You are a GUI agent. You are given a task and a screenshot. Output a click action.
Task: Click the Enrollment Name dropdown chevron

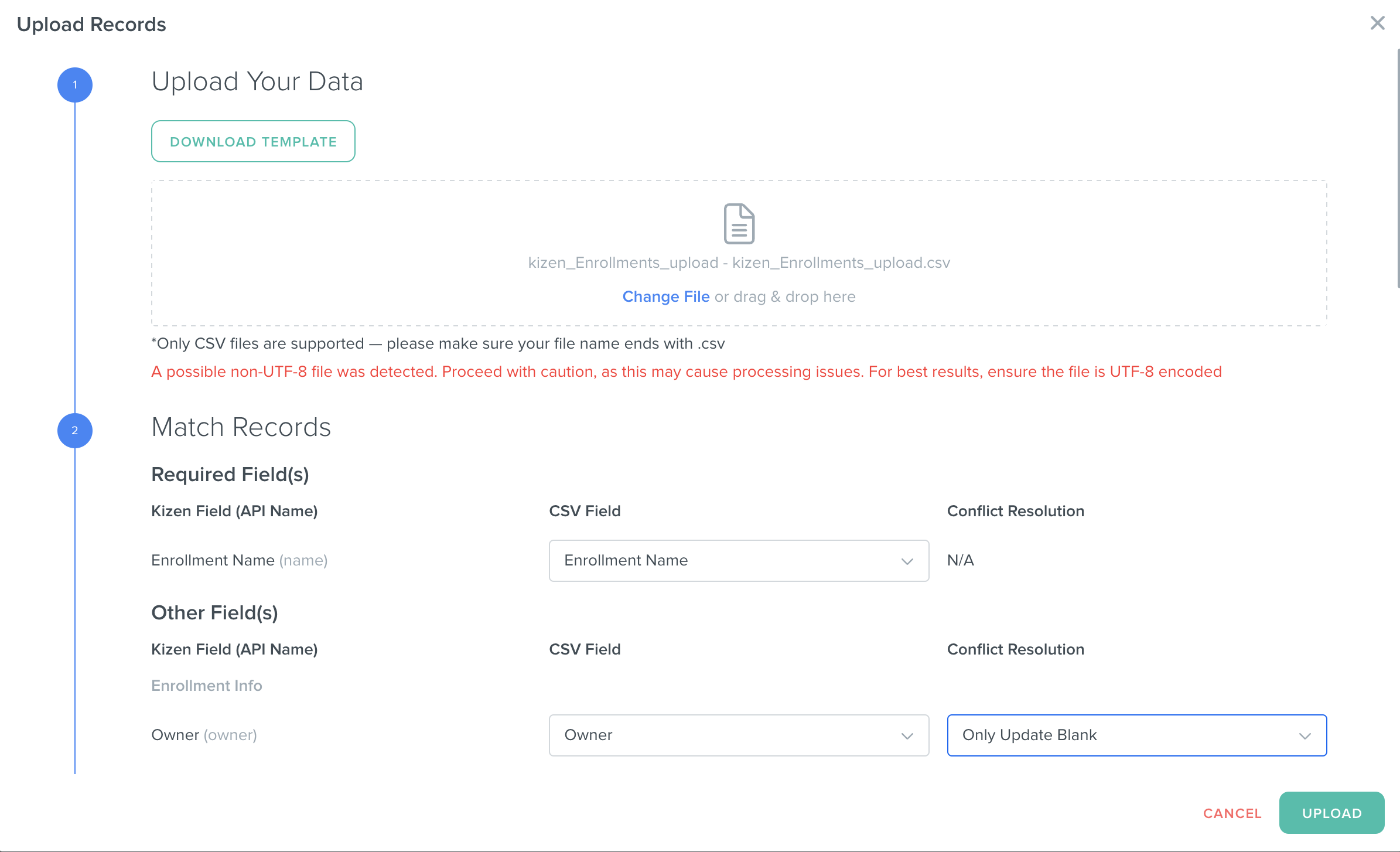tap(907, 561)
